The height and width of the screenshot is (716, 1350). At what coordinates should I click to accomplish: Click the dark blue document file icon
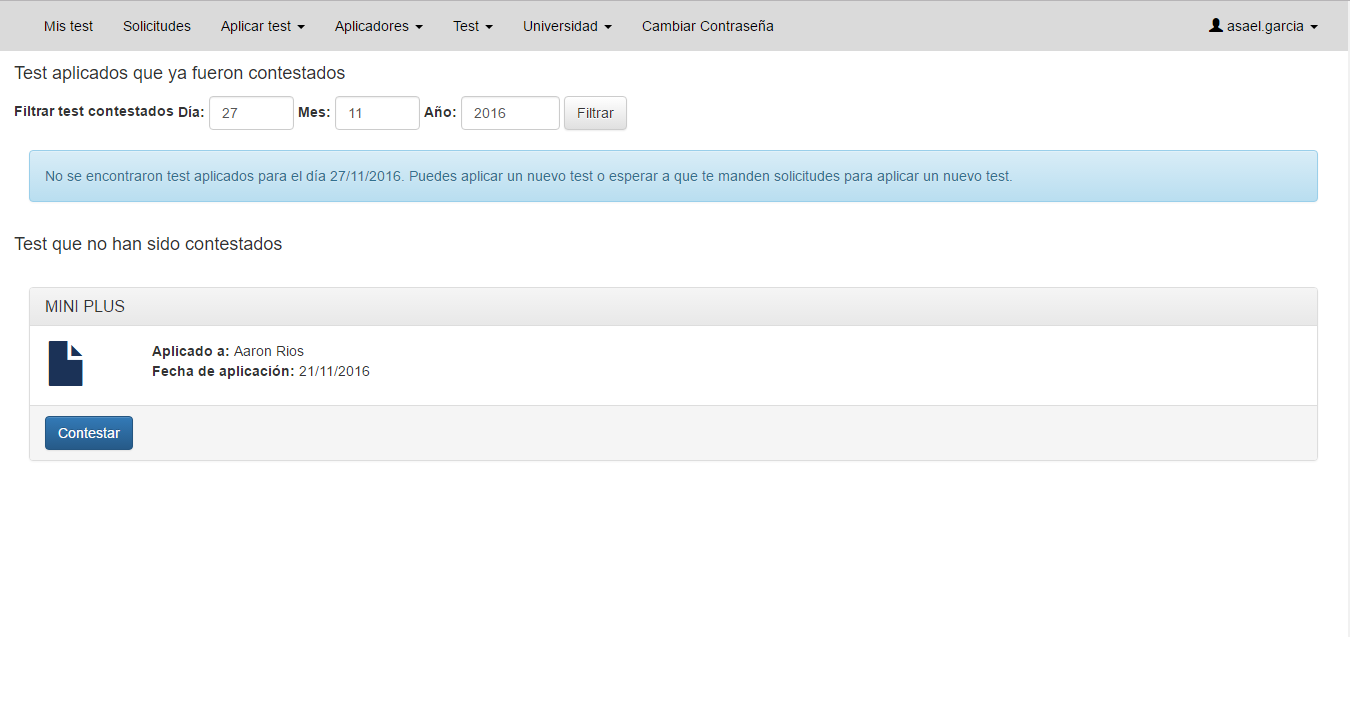(x=66, y=363)
